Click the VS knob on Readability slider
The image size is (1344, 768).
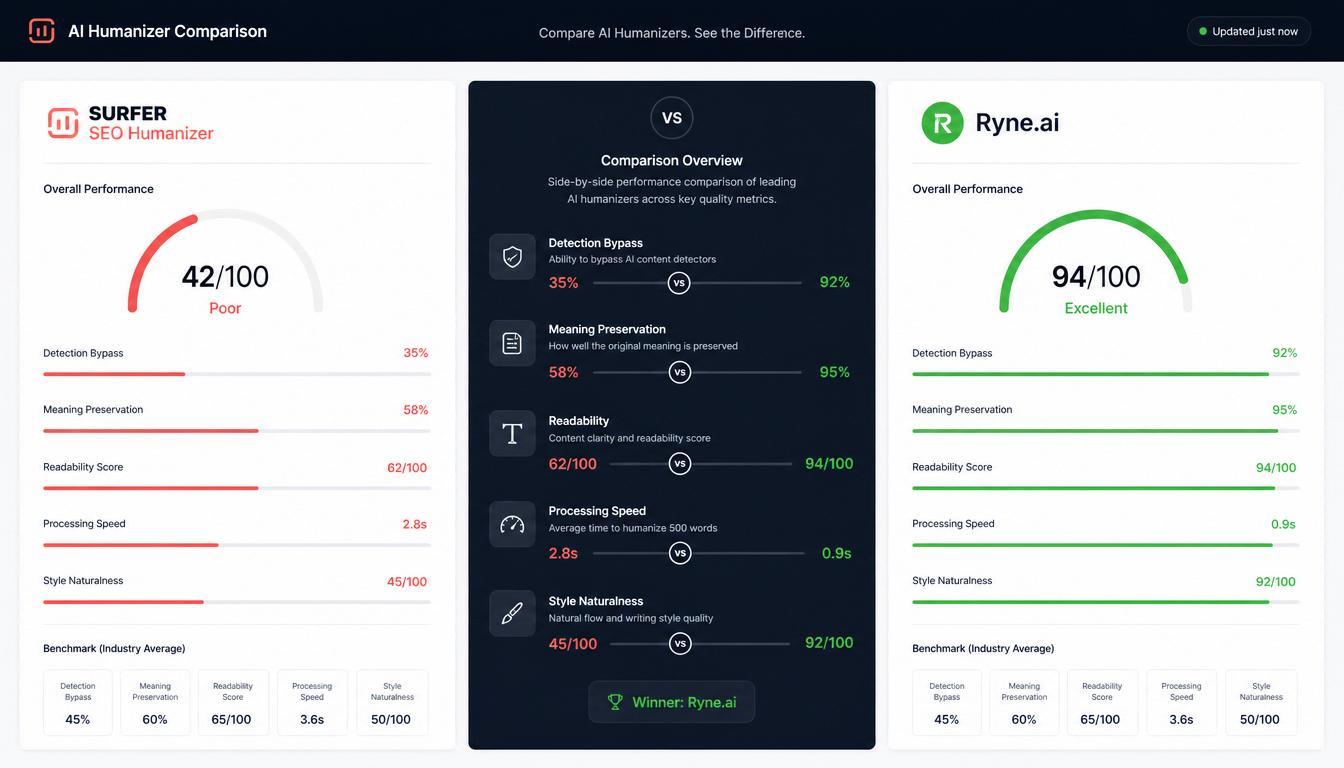tap(680, 464)
